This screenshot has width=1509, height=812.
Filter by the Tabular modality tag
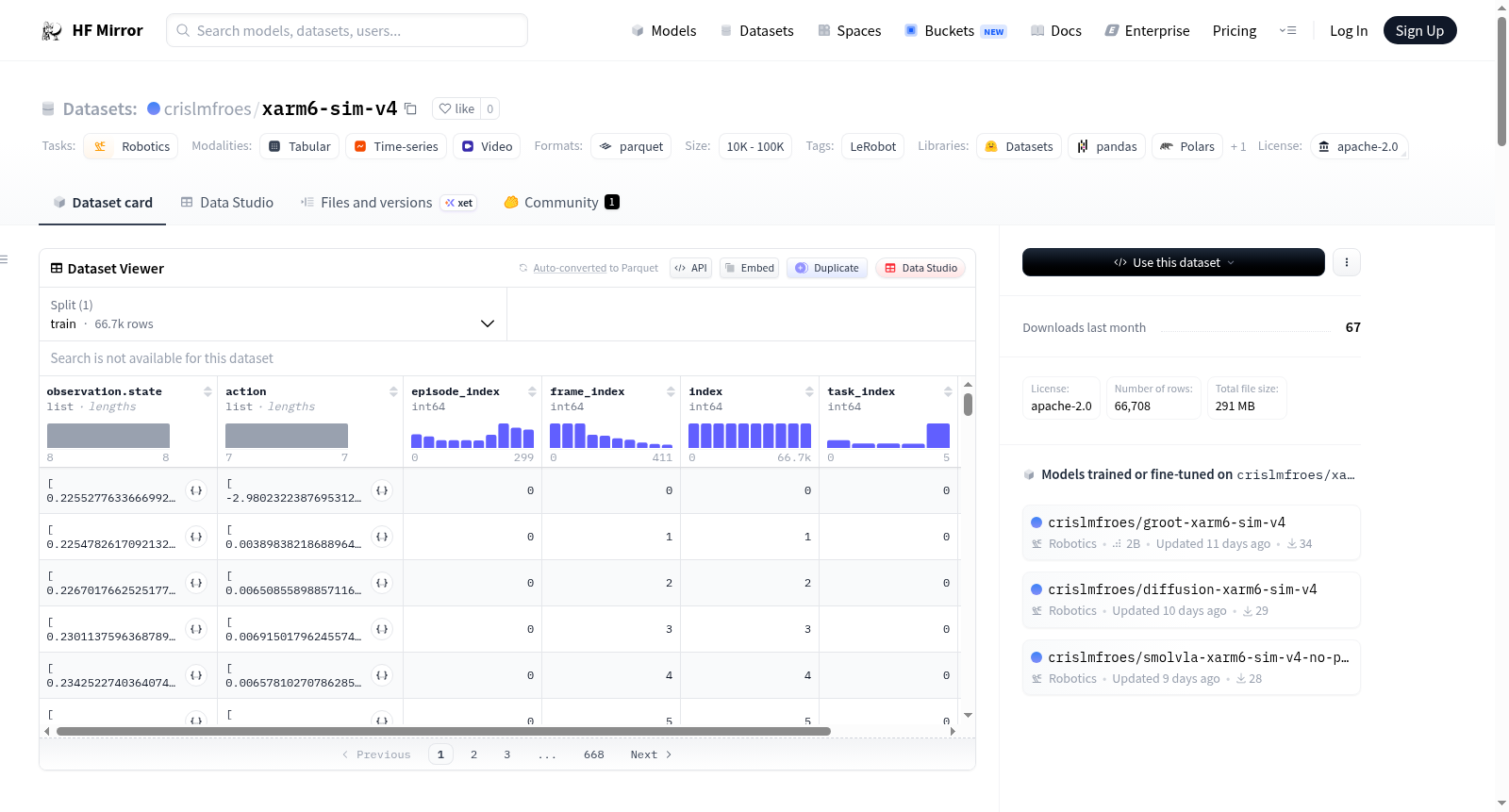pyautogui.click(x=300, y=146)
